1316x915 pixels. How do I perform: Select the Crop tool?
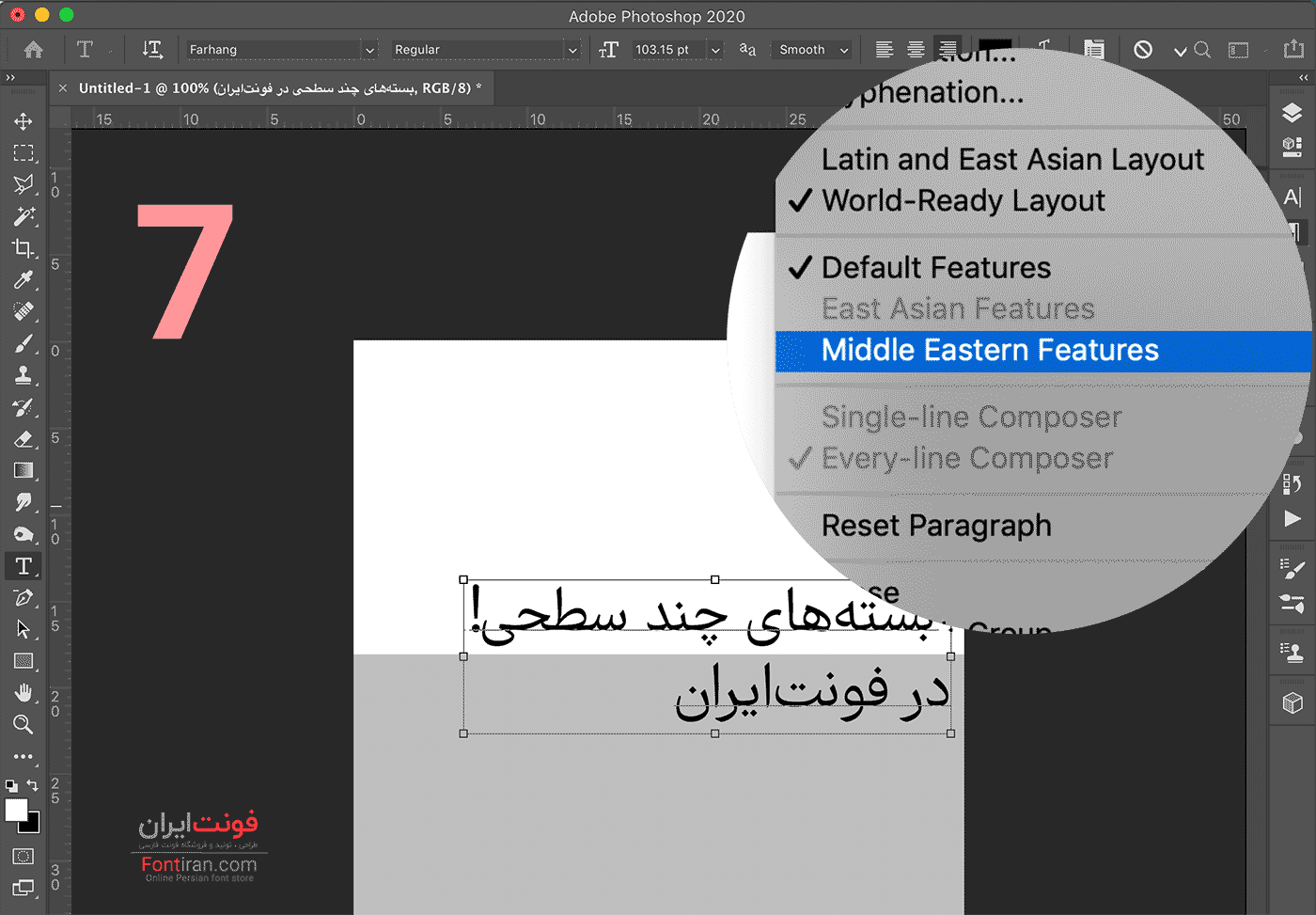click(x=23, y=248)
